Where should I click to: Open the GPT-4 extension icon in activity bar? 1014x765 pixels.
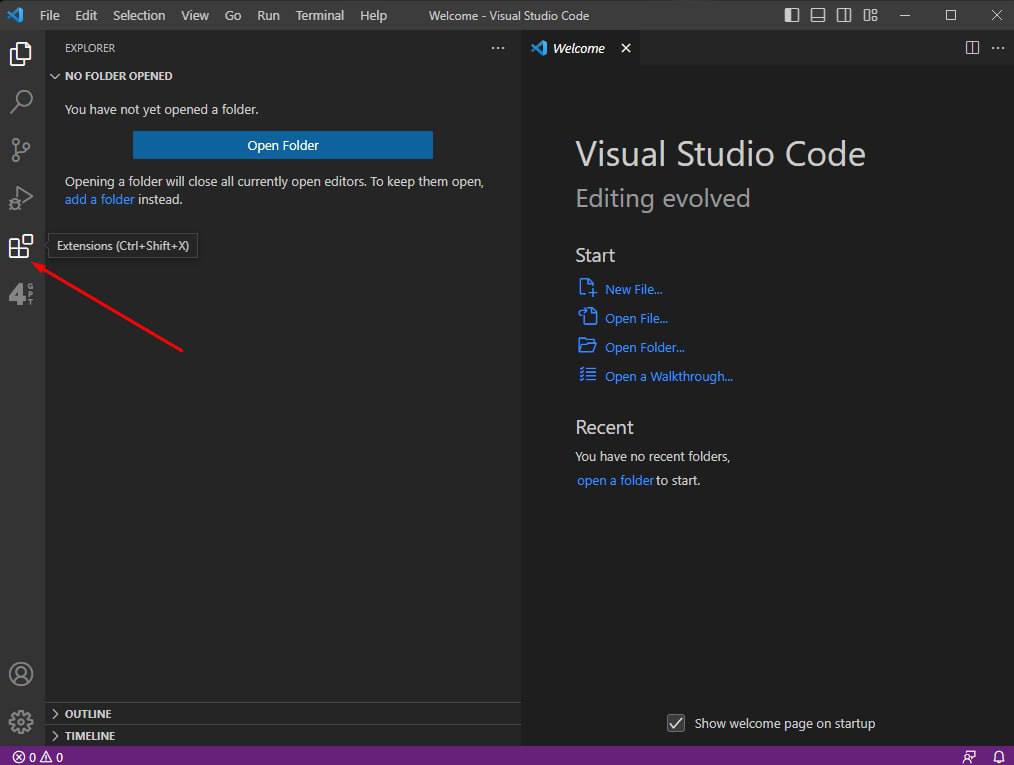tap(21, 294)
